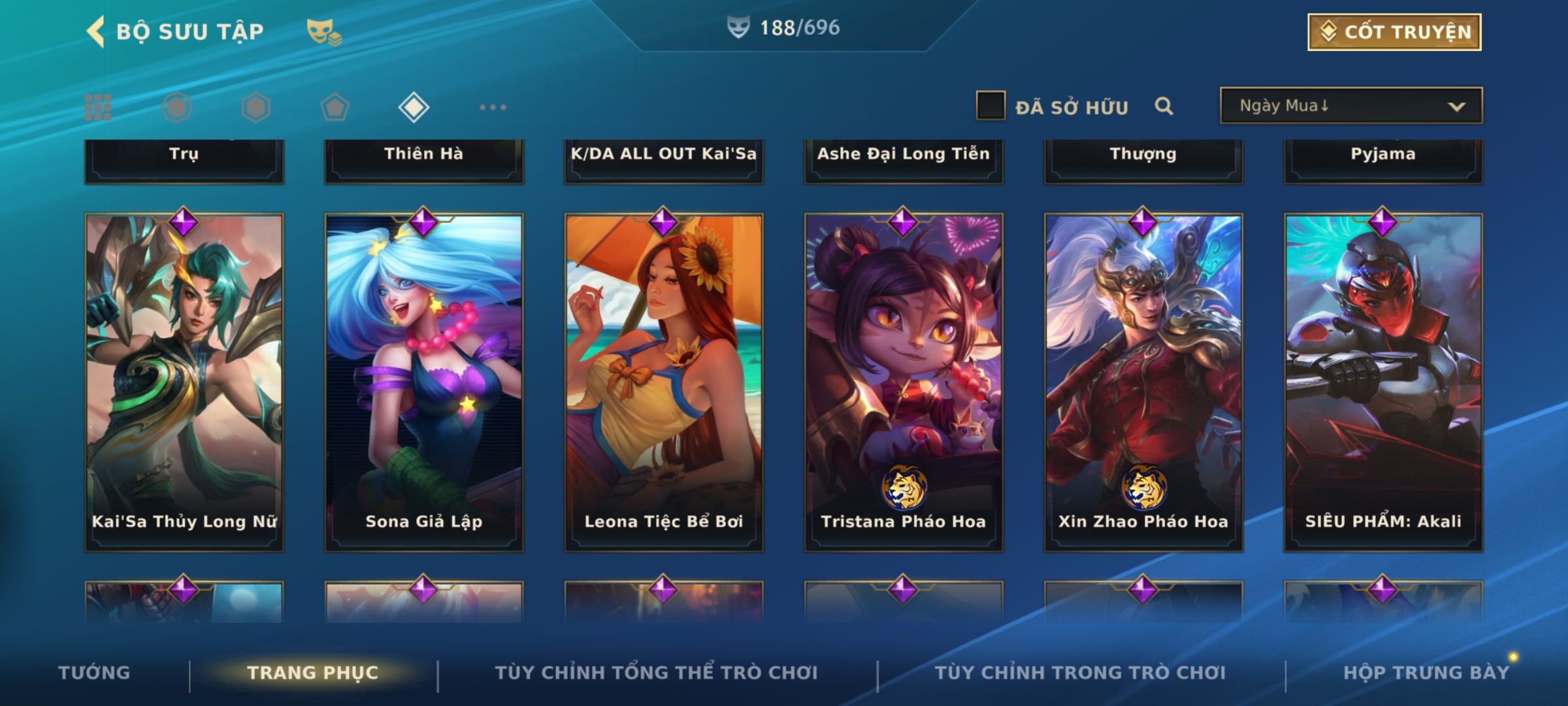
Task: Toggle the Đã Sở Hữu checkbox
Action: pos(990,106)
